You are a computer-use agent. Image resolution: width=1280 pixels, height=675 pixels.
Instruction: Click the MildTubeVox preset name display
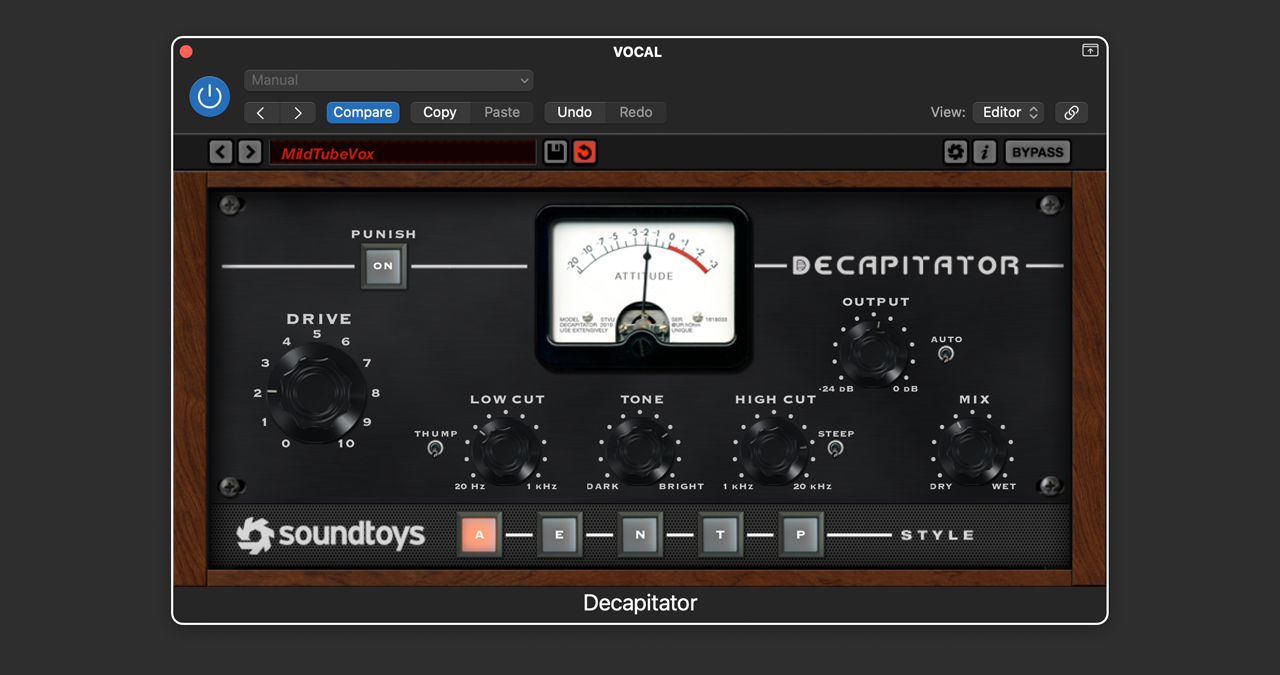[403, 152]
